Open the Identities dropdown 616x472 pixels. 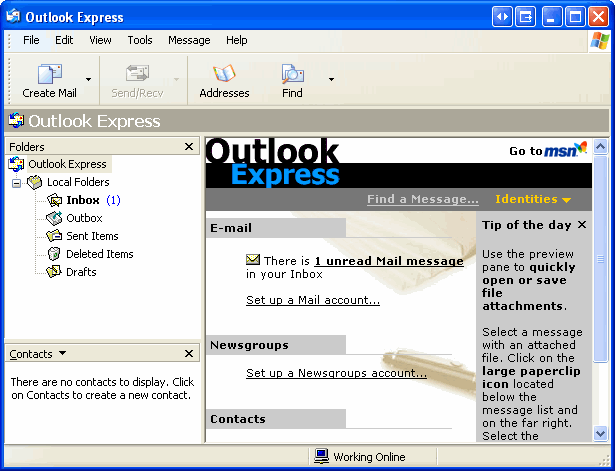coord(533,199)
